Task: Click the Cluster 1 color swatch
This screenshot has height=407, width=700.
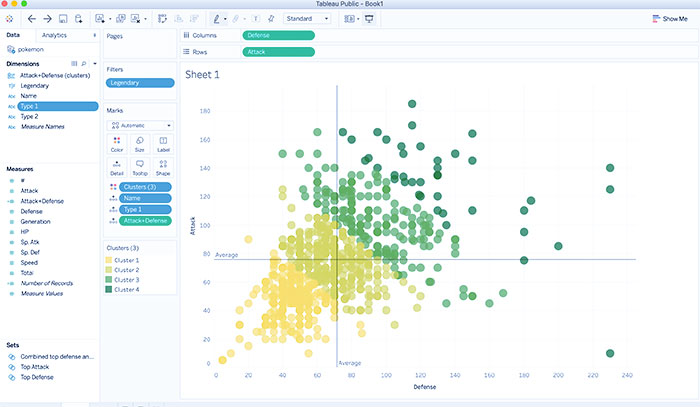Action: pyautogui.click(x=108, y=260)
